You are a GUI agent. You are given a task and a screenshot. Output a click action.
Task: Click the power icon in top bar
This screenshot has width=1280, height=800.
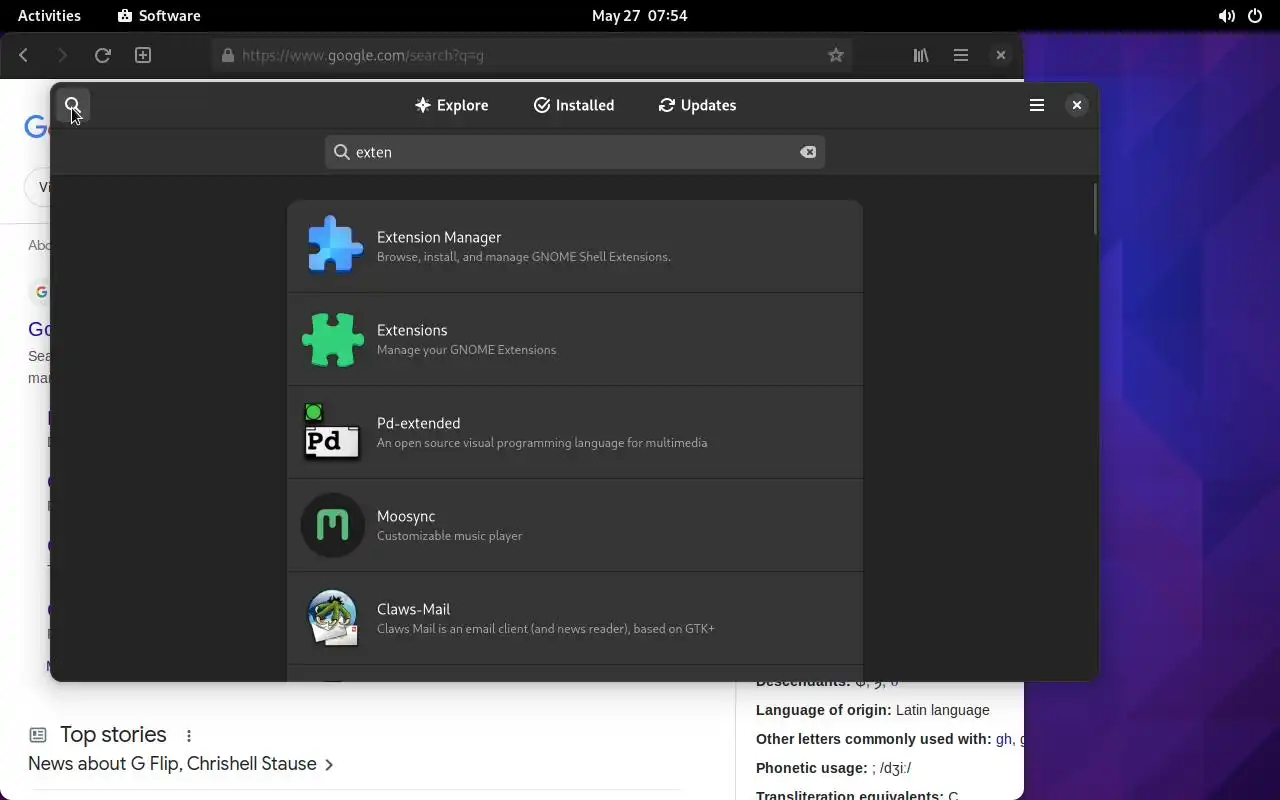1255,16
